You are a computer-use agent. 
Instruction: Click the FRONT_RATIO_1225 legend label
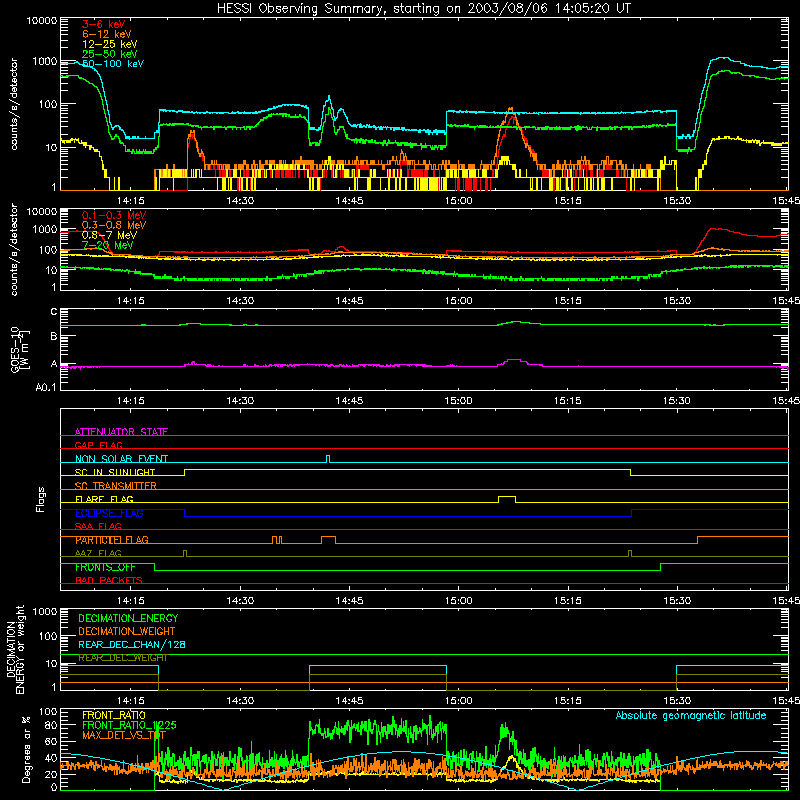[x=129, y=725]
